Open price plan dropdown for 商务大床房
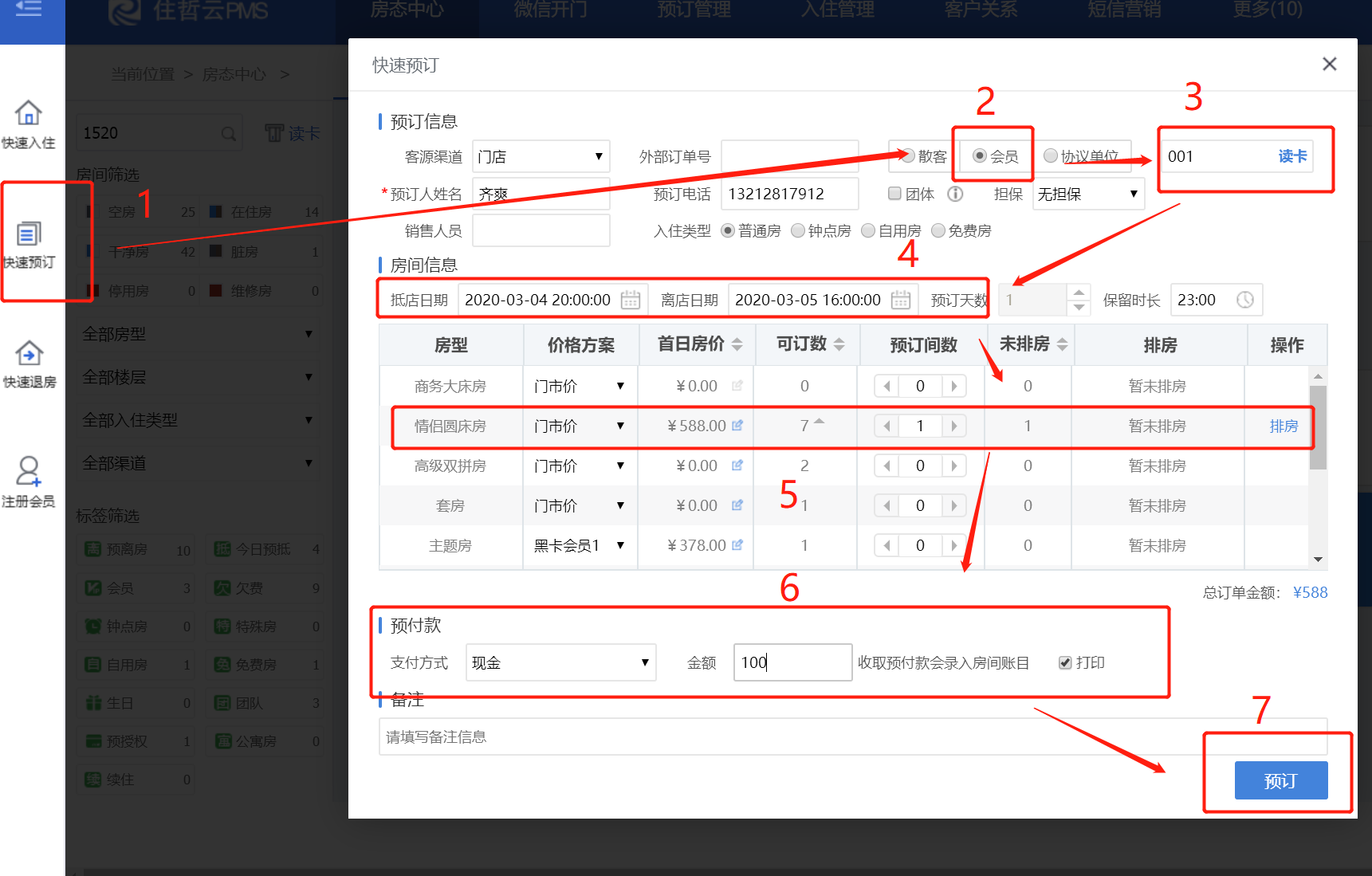The width and height of the screenshot is (1372, 876). (580, 387)
